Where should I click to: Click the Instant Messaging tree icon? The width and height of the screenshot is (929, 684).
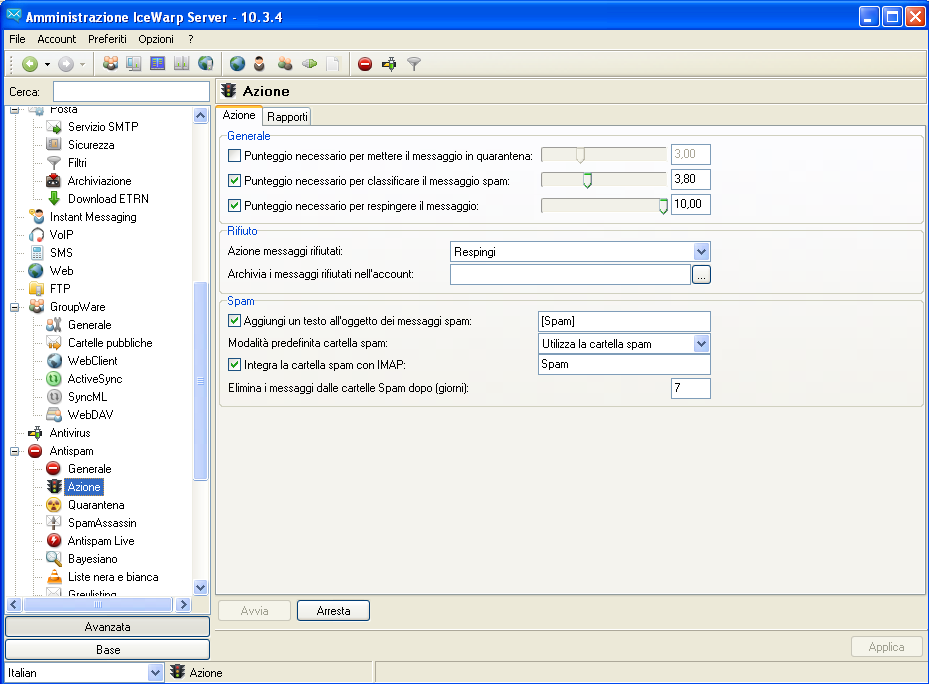click(36, 217)
